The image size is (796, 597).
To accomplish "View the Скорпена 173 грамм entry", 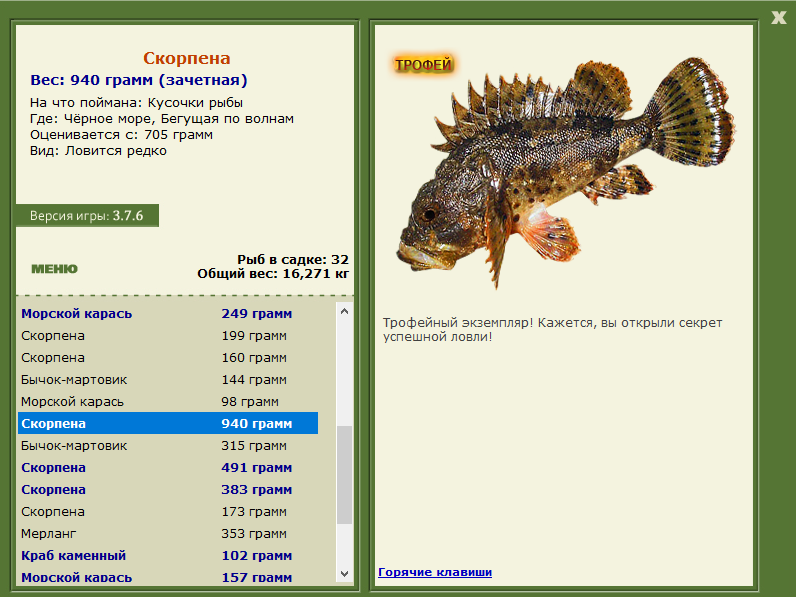I will click(x=167, y=511).
